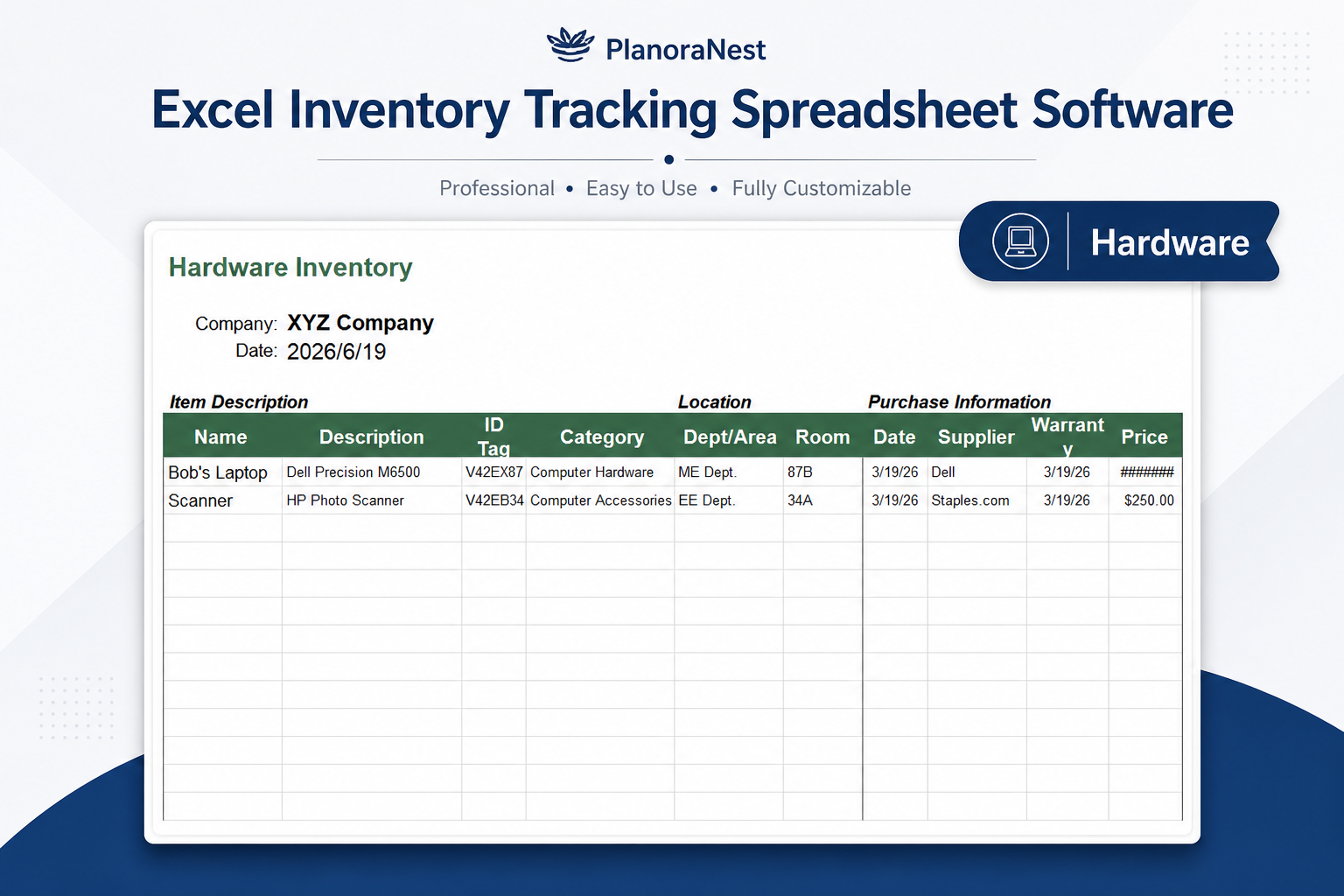Click the Company: field label
The height and width of the screenshot is (896, 1344).
236,324
